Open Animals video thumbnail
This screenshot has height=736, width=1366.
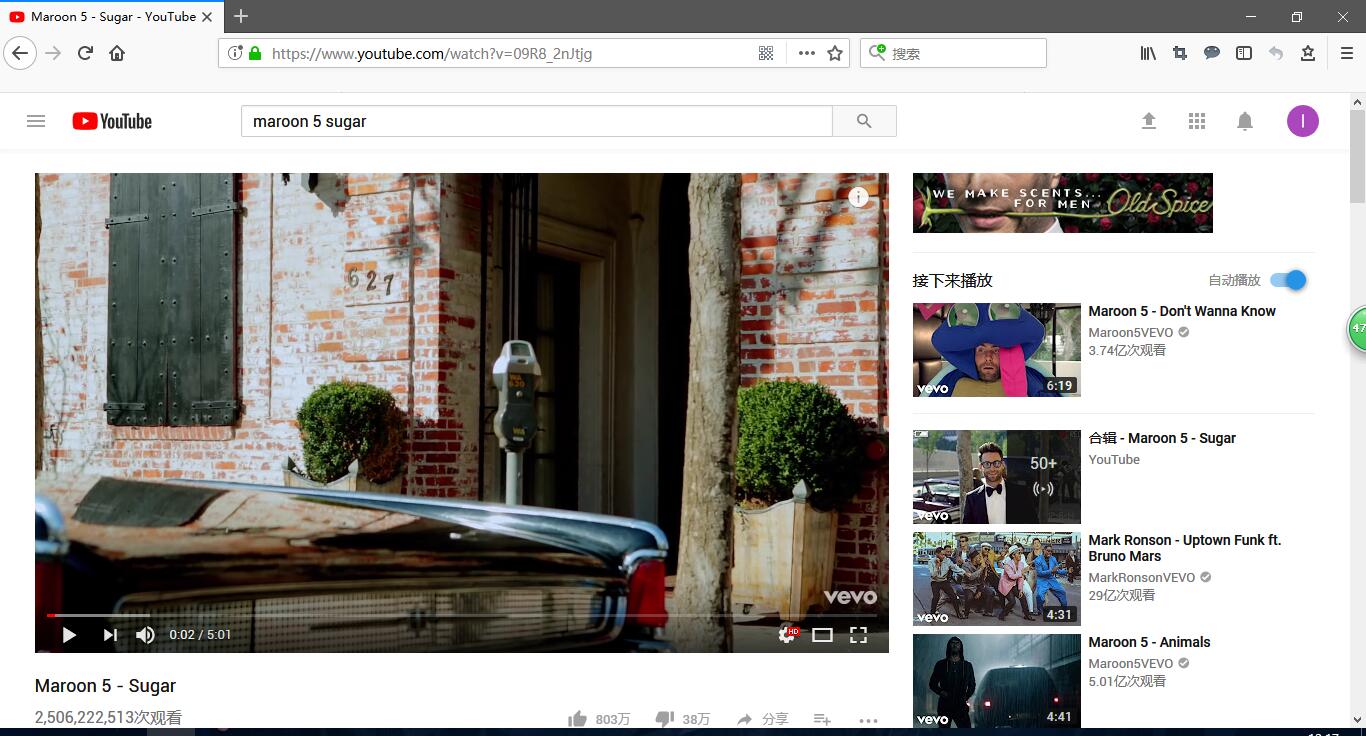point(997,680)
